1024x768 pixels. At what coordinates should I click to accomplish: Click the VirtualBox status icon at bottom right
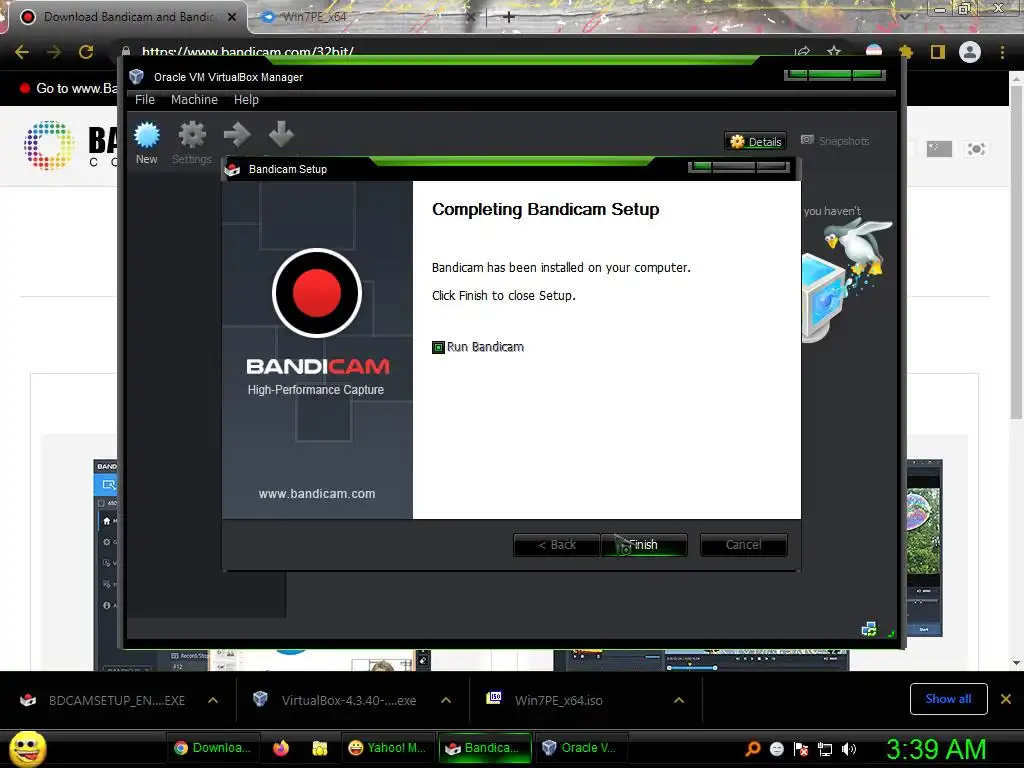coord(869,630)
